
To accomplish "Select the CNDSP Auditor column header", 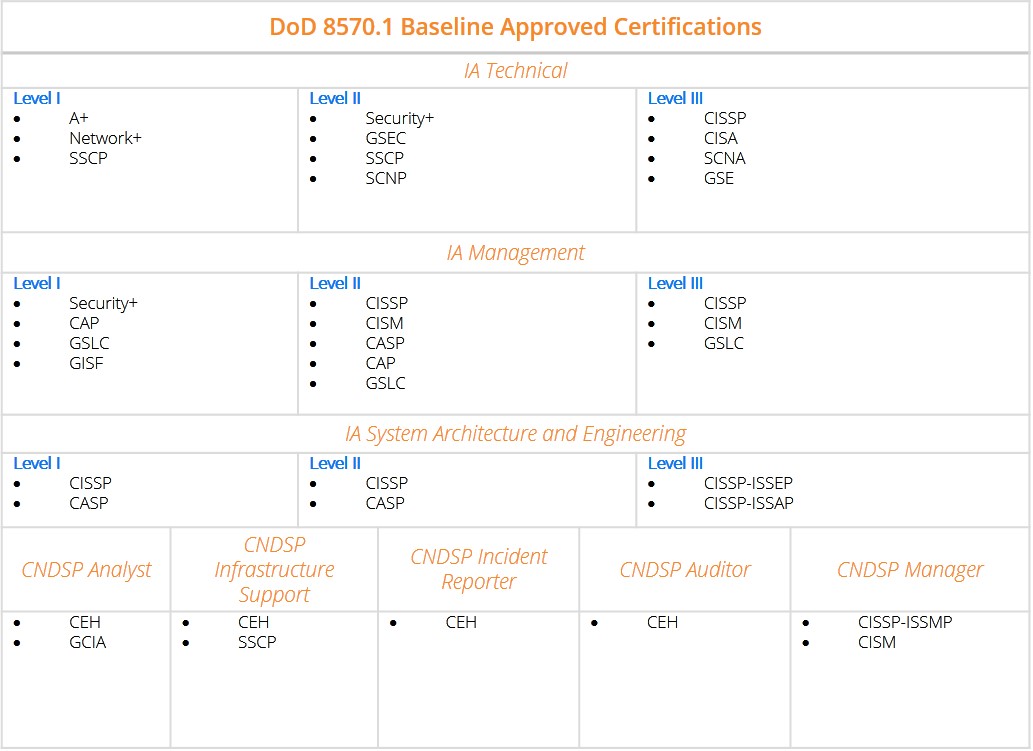I will click(x=685, y=570).
